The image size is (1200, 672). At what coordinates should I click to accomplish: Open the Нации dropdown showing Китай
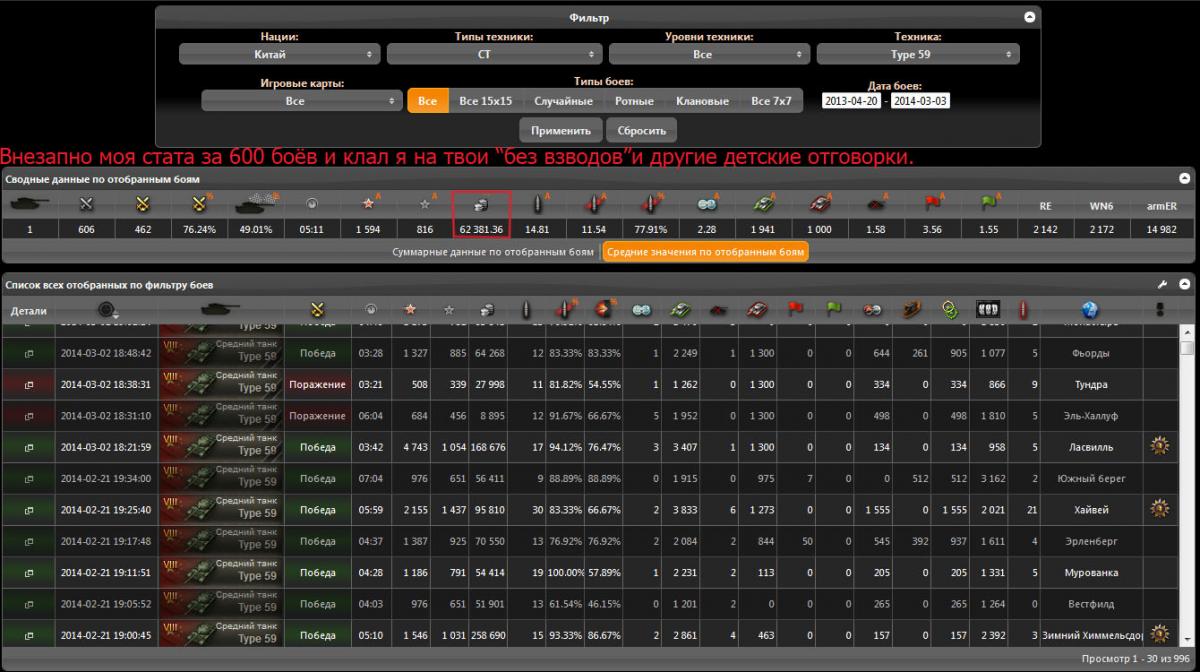pos(279,55)
